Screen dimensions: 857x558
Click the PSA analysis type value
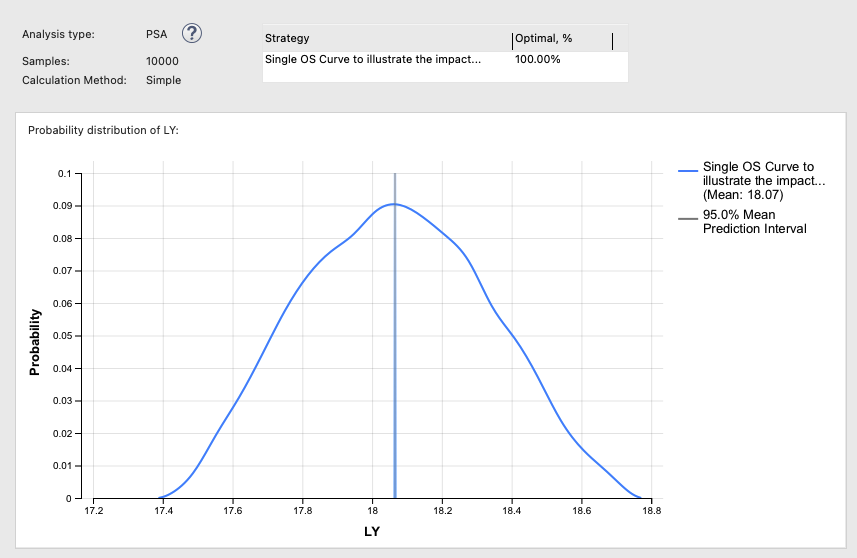(156, 34)
